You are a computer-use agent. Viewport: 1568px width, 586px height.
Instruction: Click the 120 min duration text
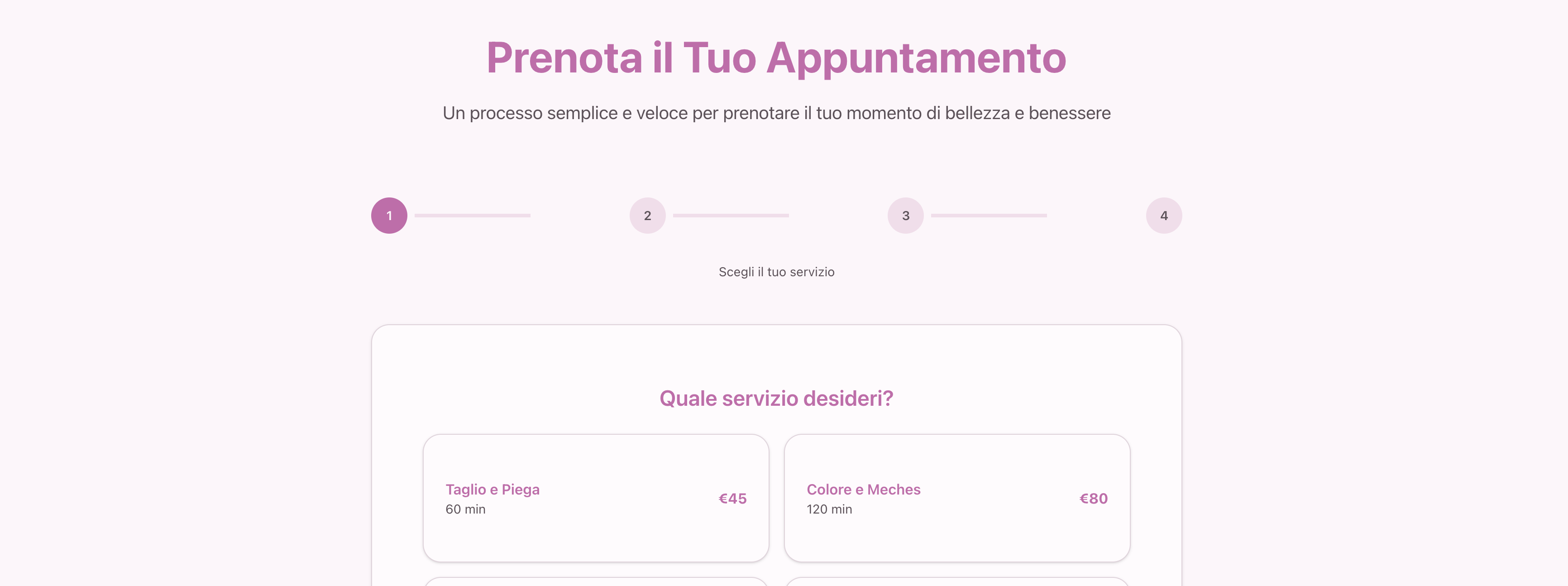click(829, 509)
